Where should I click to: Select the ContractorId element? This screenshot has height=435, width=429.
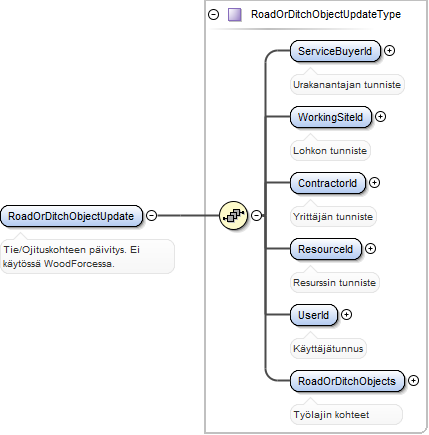point(328,183)
